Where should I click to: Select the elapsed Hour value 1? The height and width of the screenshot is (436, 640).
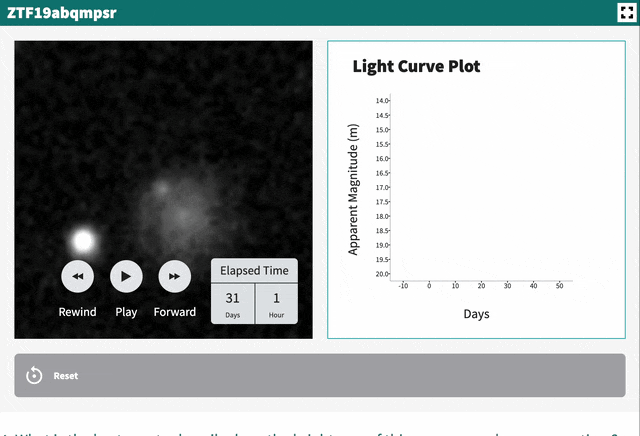pos(276,298)
